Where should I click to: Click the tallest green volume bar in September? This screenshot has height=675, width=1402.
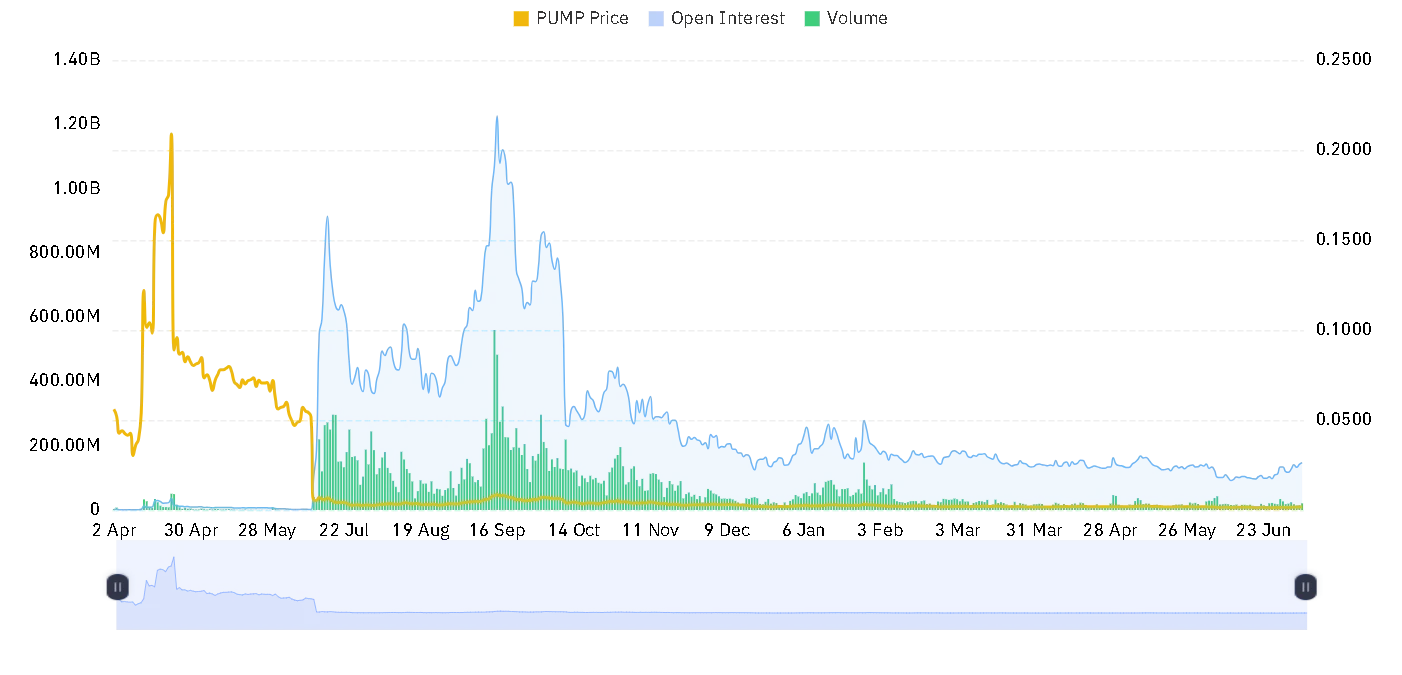[494, 420]
